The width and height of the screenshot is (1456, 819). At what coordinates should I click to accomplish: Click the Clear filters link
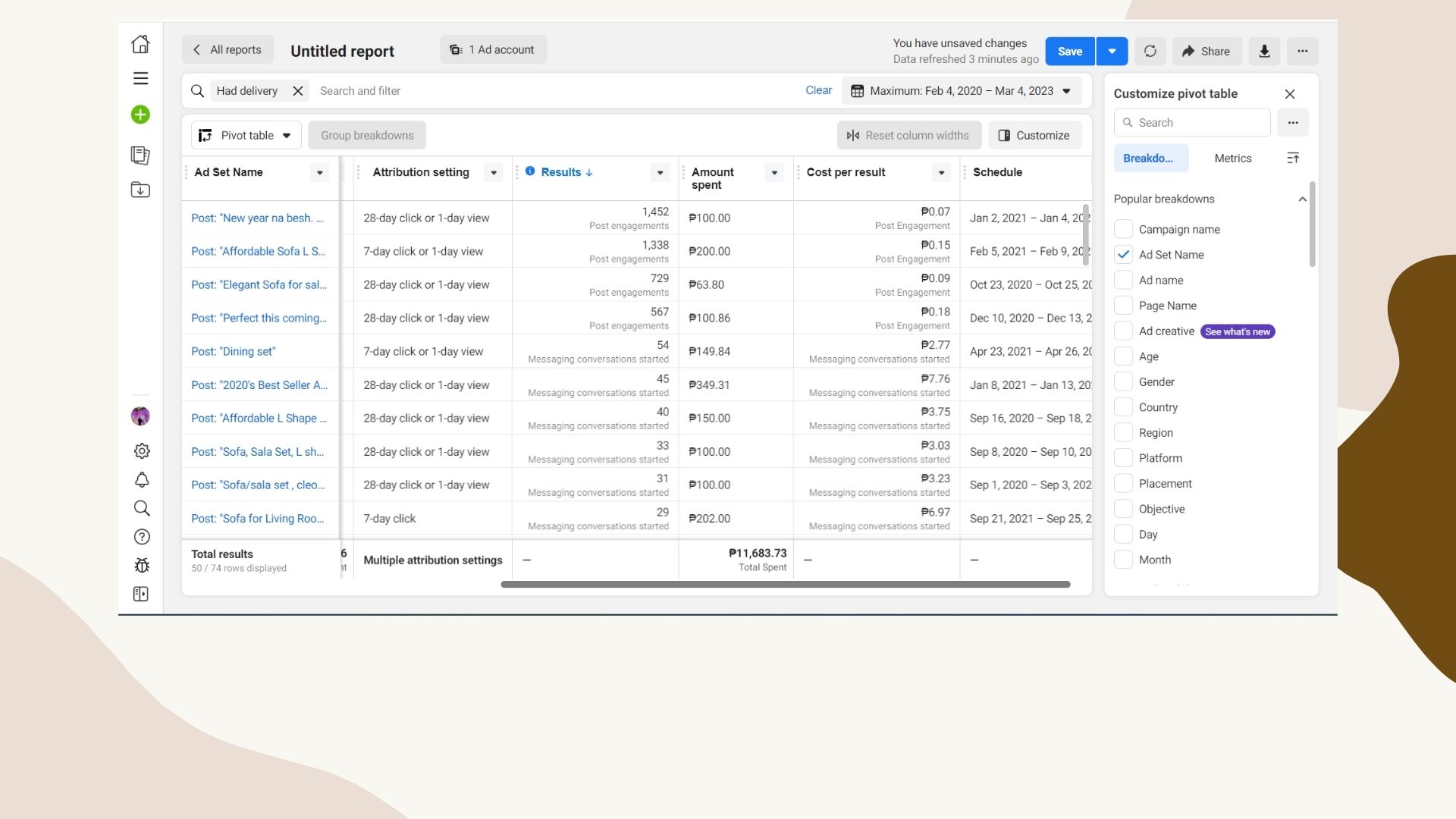[x=818, y=90]
